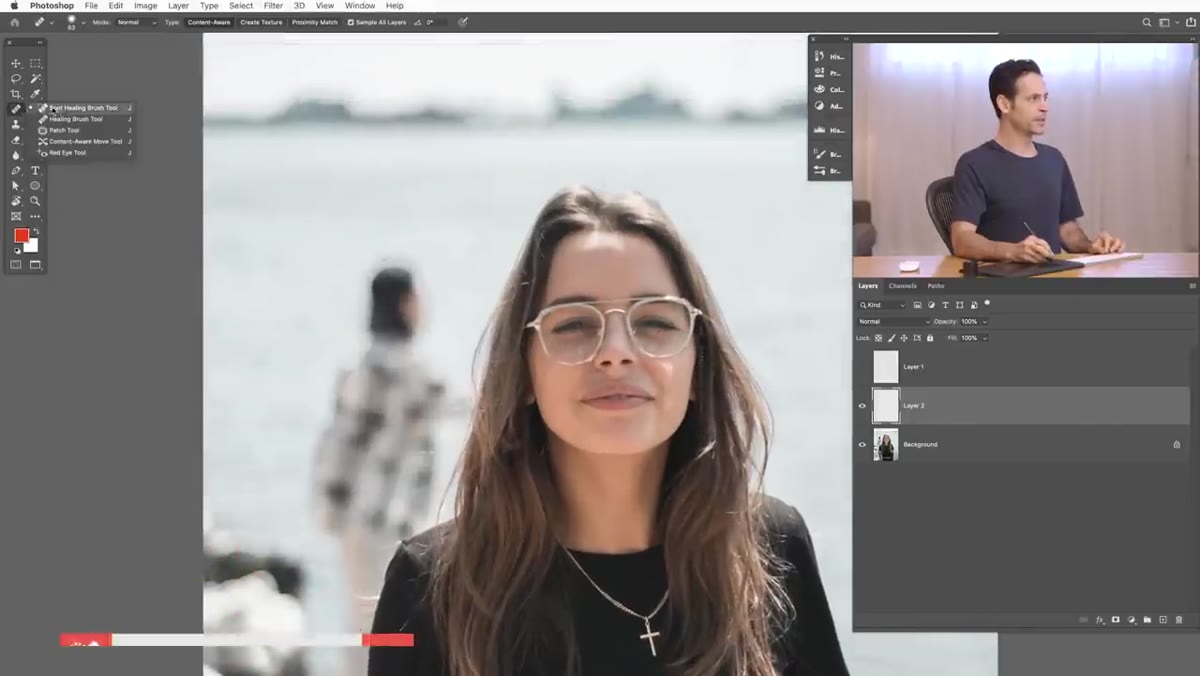Select the Eraser tool in the toolbox
The width and height of the screenshot is (1200, 676).
coord(16,140)
